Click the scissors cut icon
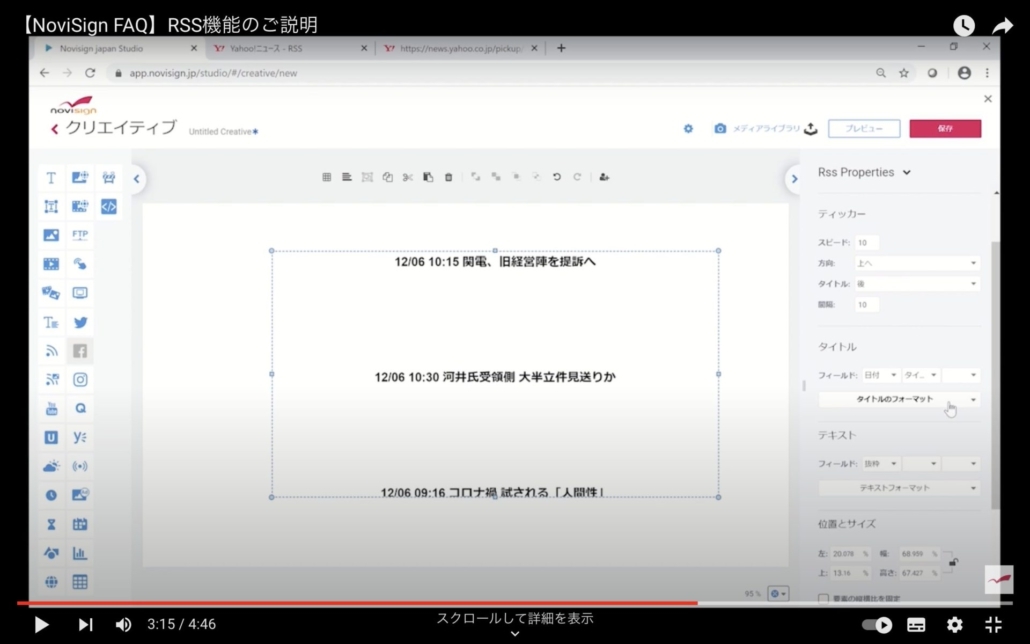The height and width of the screenshot is (644, 1030). pos(408,177)
